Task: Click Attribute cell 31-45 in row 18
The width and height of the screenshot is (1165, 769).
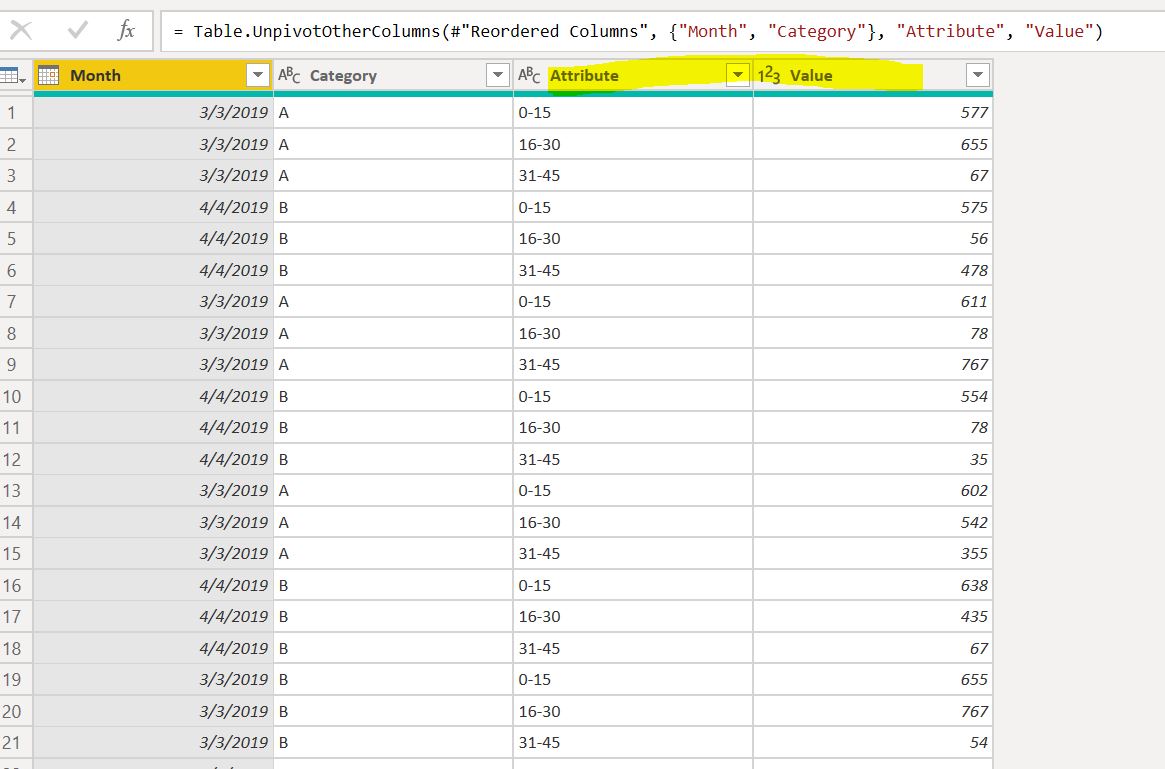Action: [x=633, y=649]
